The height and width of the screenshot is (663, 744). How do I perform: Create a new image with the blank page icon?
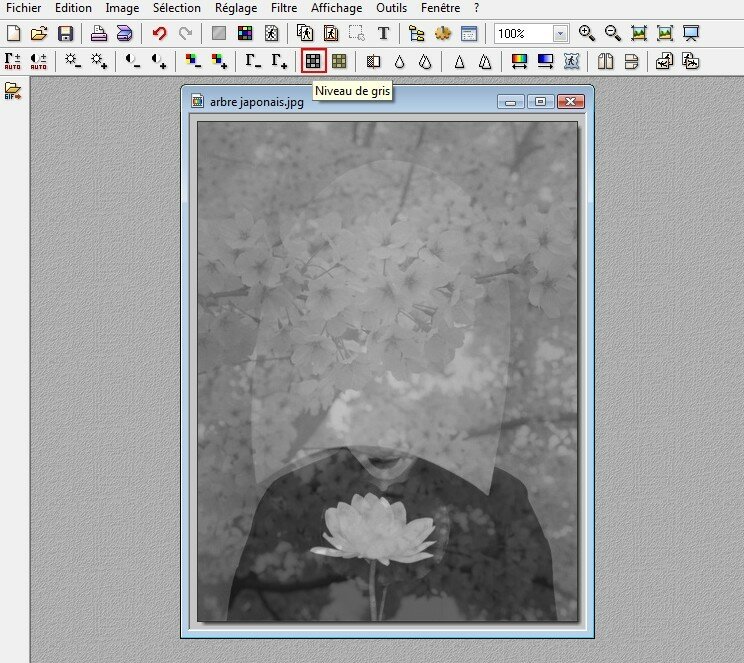pos(13,34)
